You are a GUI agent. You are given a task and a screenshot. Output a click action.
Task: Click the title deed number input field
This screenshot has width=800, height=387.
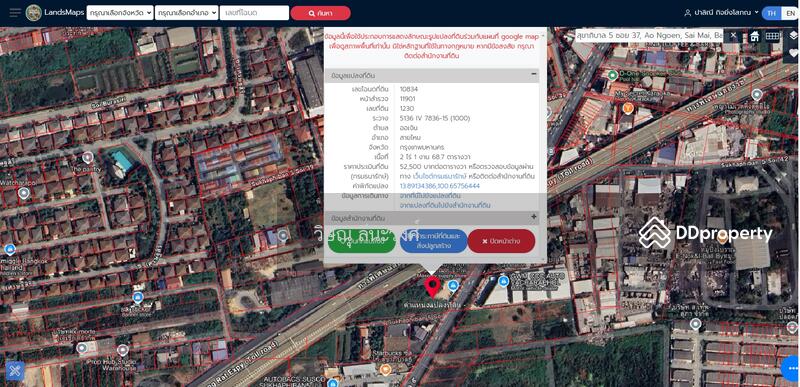coord(255,13)
